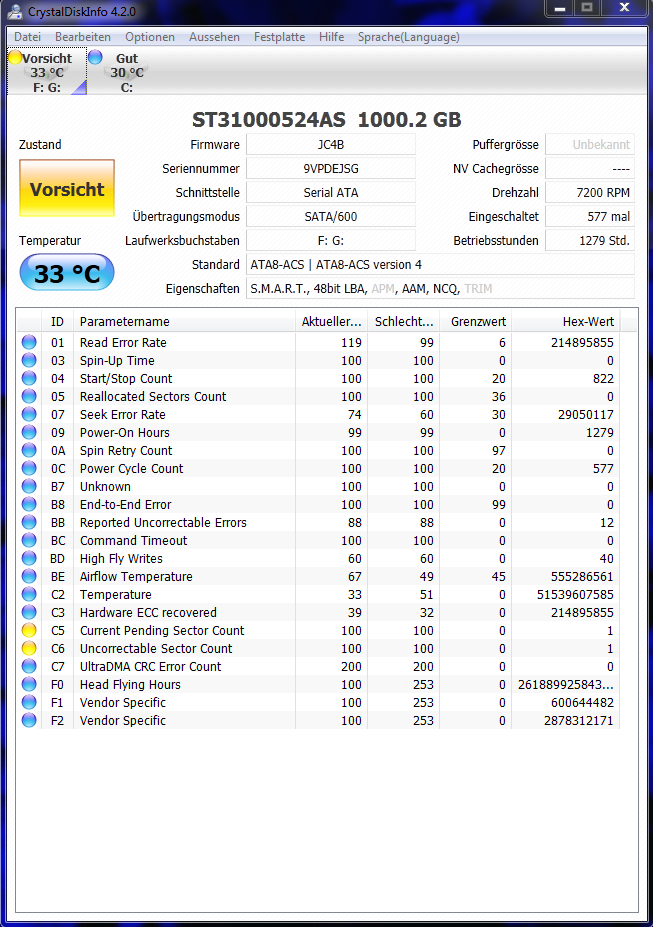Screen dimensions: 653x927
Task: Select the Reported Uncorrectable Errors parameter name
Action: point(163,522)
